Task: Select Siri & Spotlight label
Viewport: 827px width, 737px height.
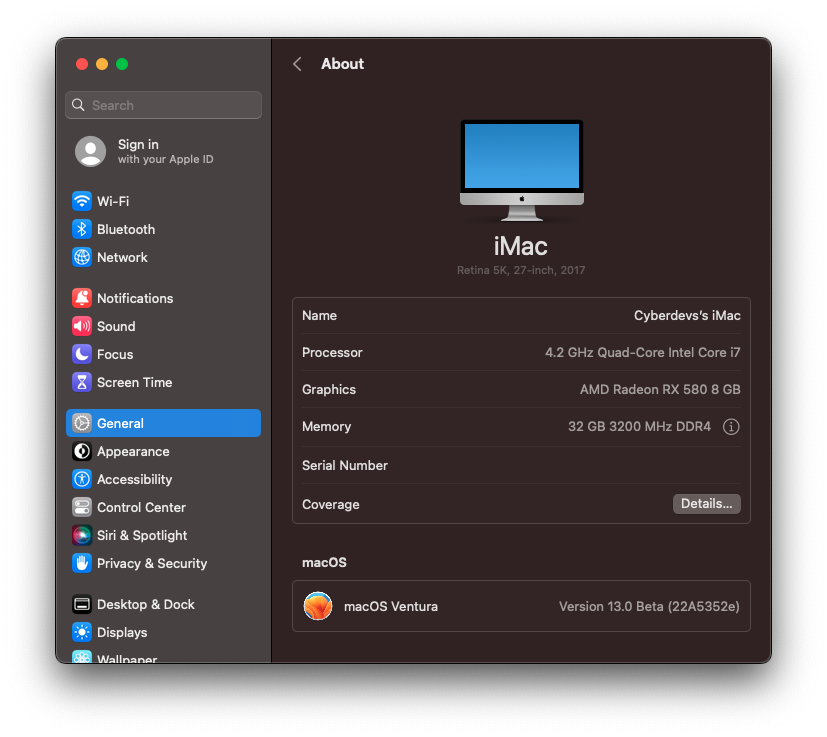Action: pyautogui.click(x=142, y=535)
